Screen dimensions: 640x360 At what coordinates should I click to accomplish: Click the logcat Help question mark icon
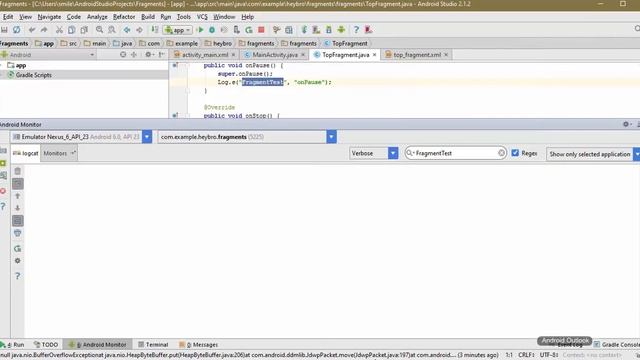18,276
